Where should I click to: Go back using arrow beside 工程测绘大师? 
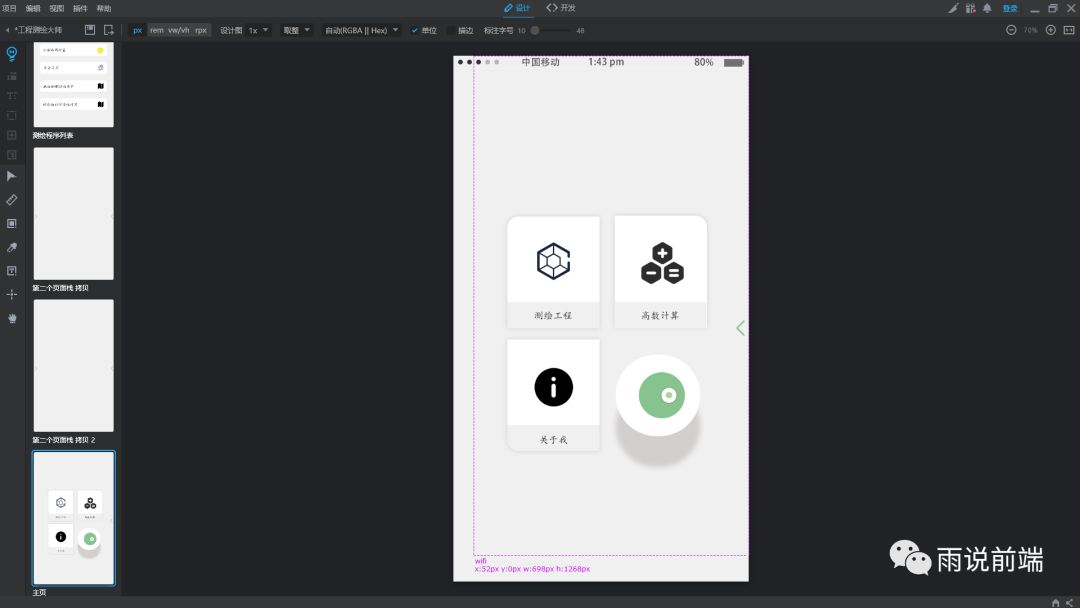point(8,30)
